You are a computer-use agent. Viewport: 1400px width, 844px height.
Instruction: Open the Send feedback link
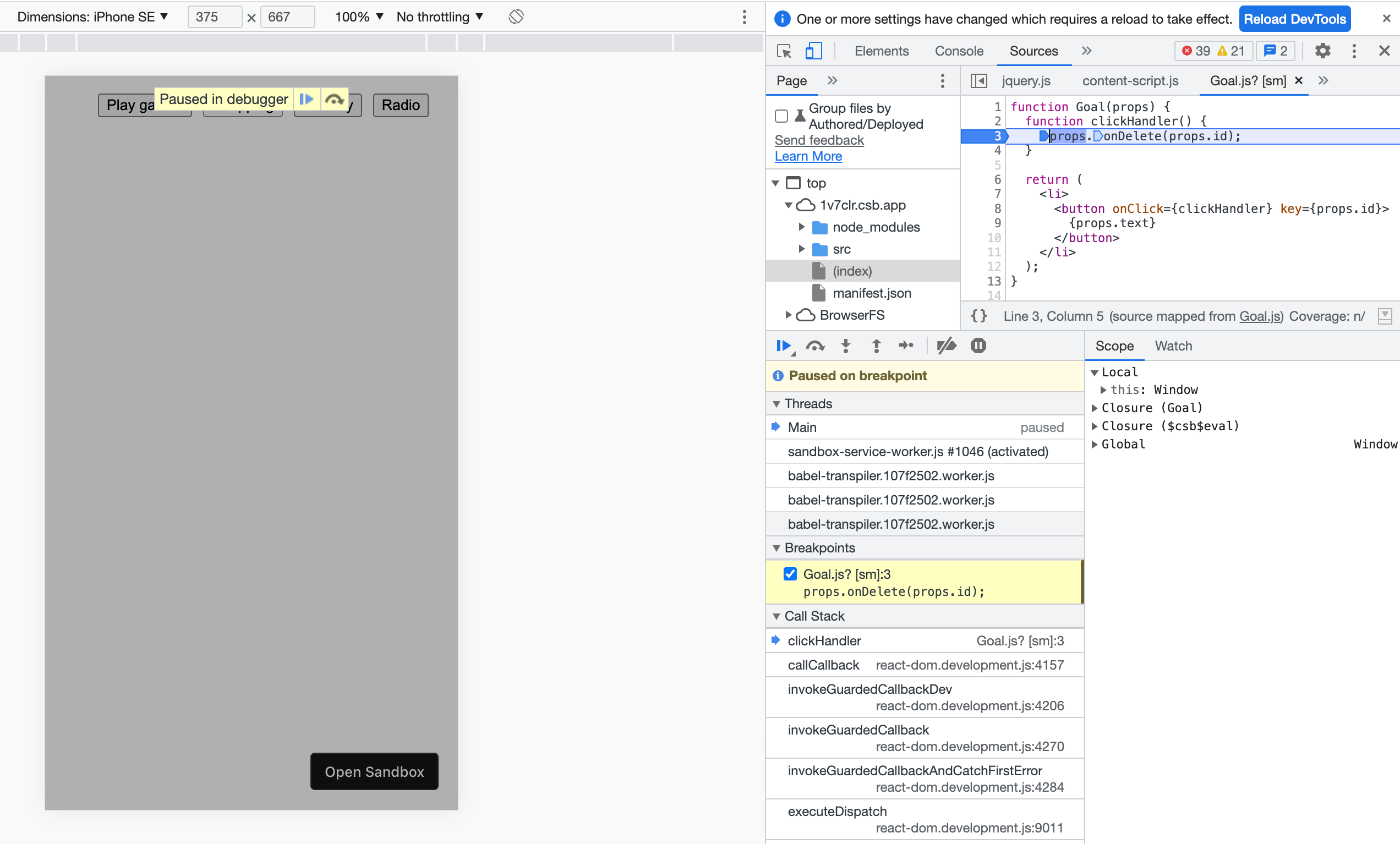click(x=819, y=140)
